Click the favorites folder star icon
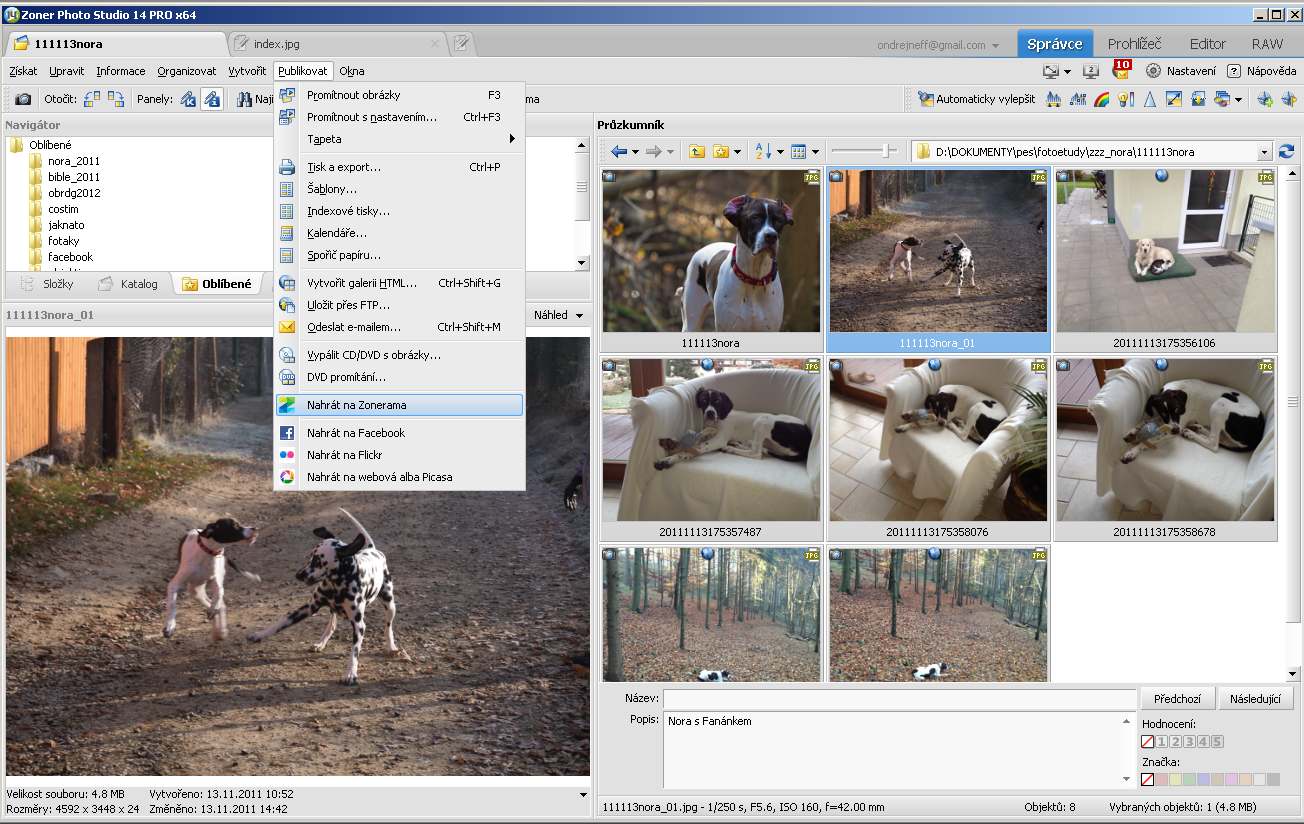This screenshot has height=824, width=1304. click(x=721, y=152)
